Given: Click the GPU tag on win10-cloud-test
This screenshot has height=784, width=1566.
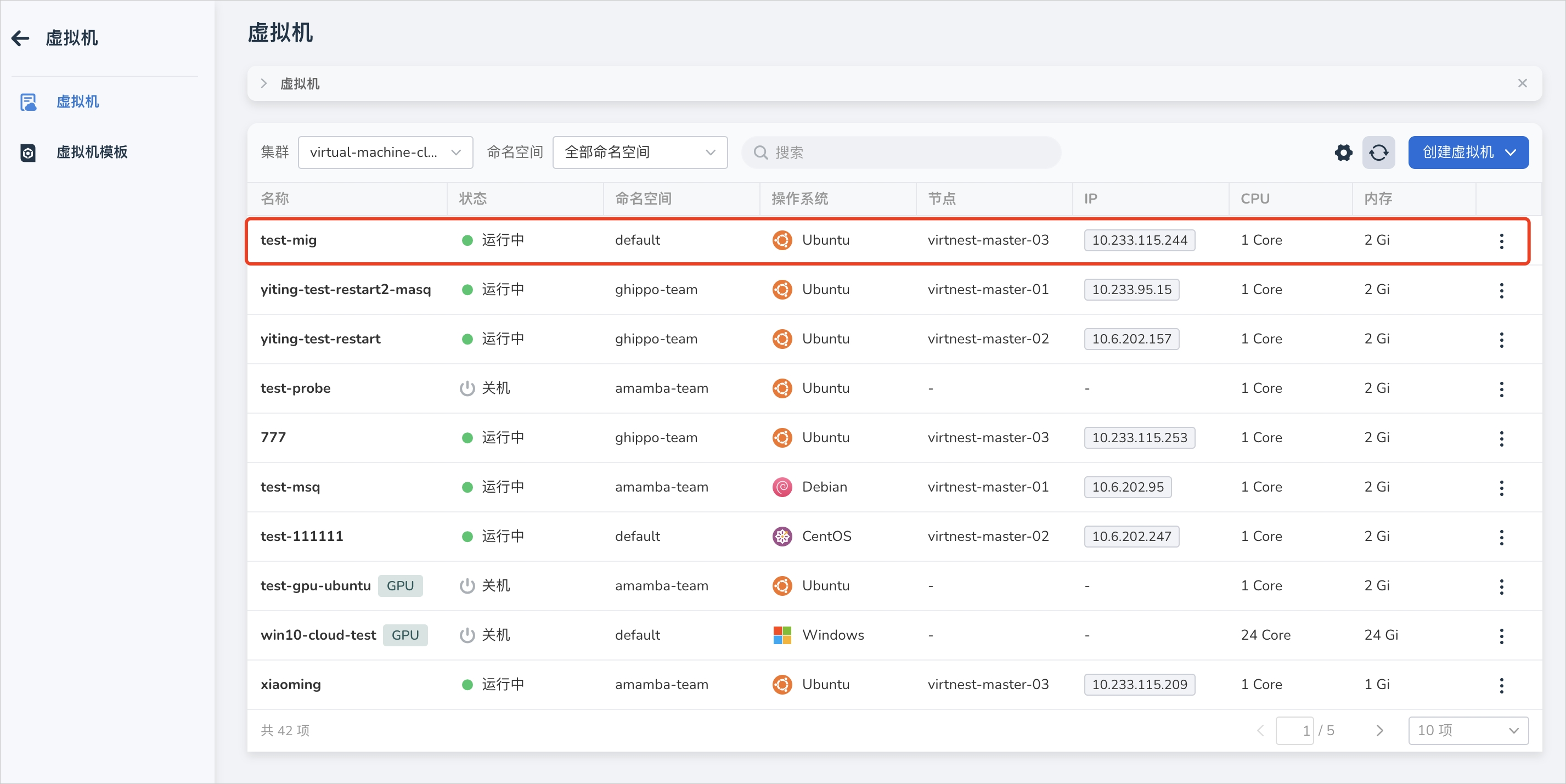Looking at the screenshot, I should [x=405, y=635].
